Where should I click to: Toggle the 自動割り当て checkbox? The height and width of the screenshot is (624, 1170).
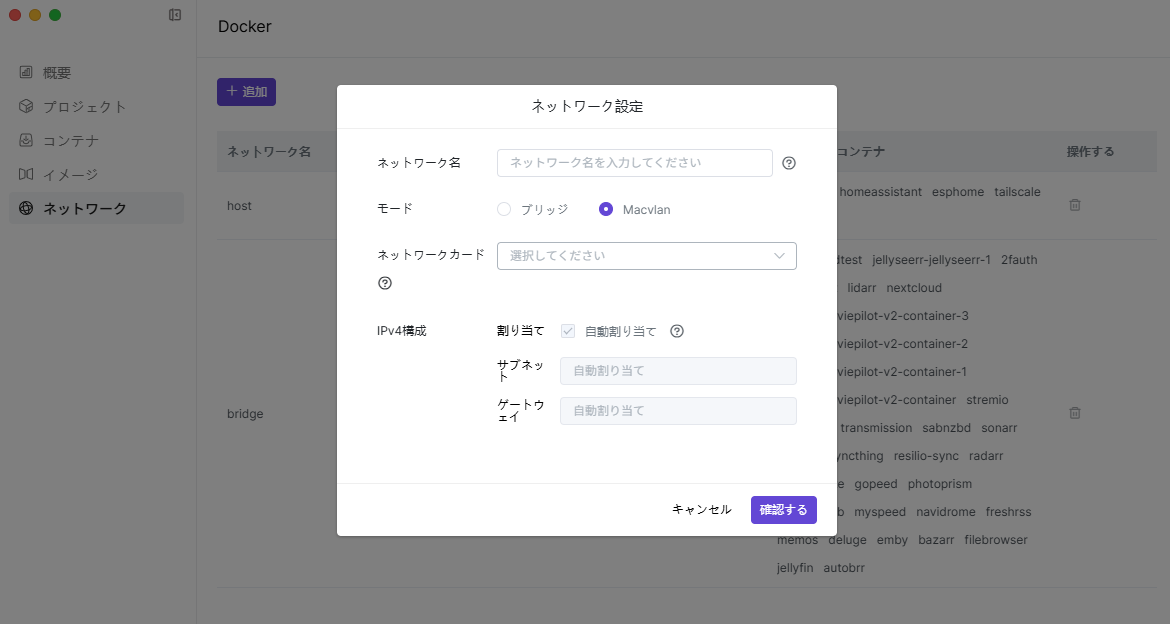tap(568, 331)
